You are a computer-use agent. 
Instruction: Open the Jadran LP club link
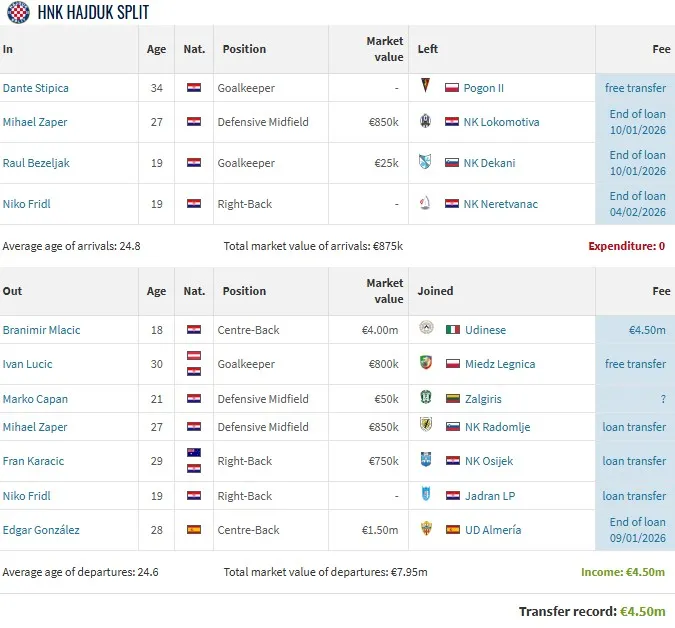pos(491,496)
